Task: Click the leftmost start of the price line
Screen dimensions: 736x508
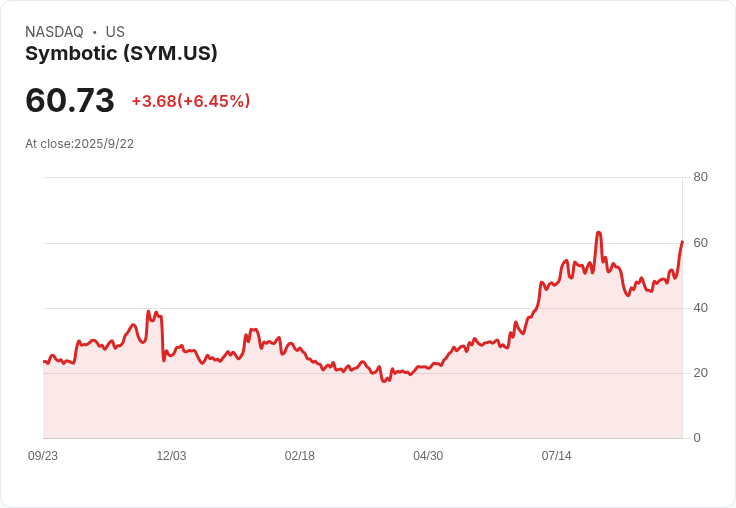Action: 44,362
